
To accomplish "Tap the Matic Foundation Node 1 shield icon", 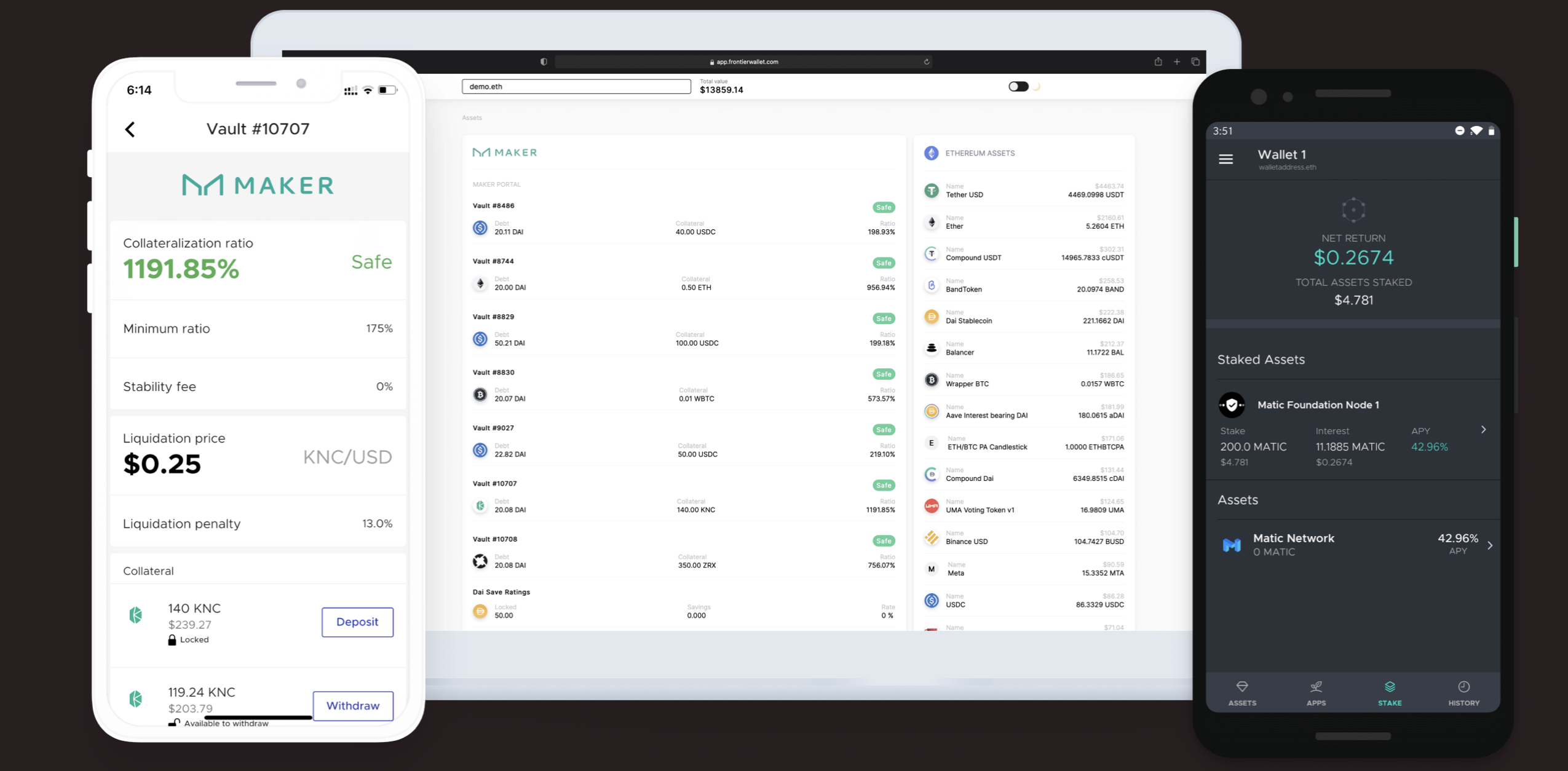I will (x=1232, y=405).
